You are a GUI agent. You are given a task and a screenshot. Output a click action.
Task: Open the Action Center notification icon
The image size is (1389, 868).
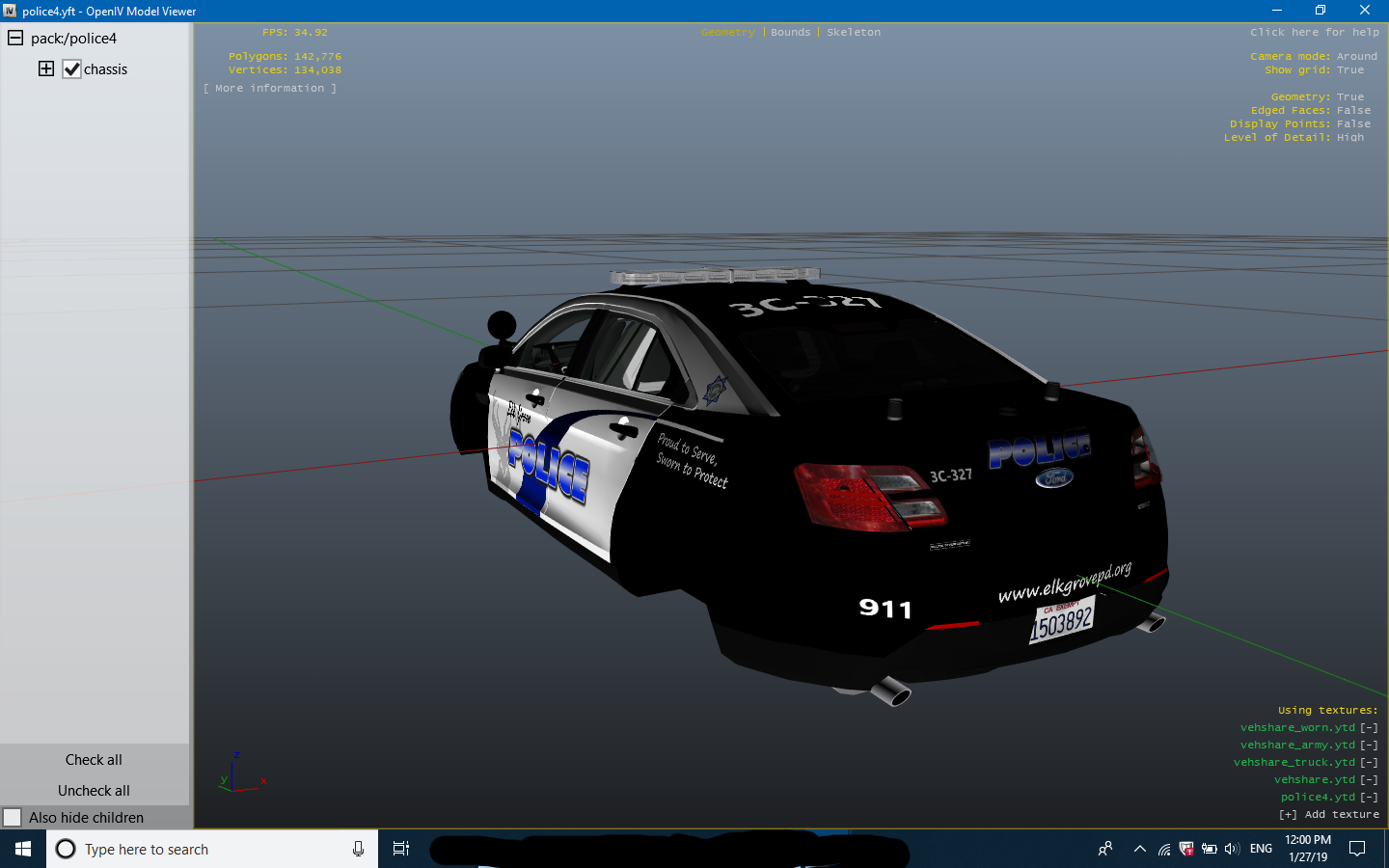[1357, 849]
